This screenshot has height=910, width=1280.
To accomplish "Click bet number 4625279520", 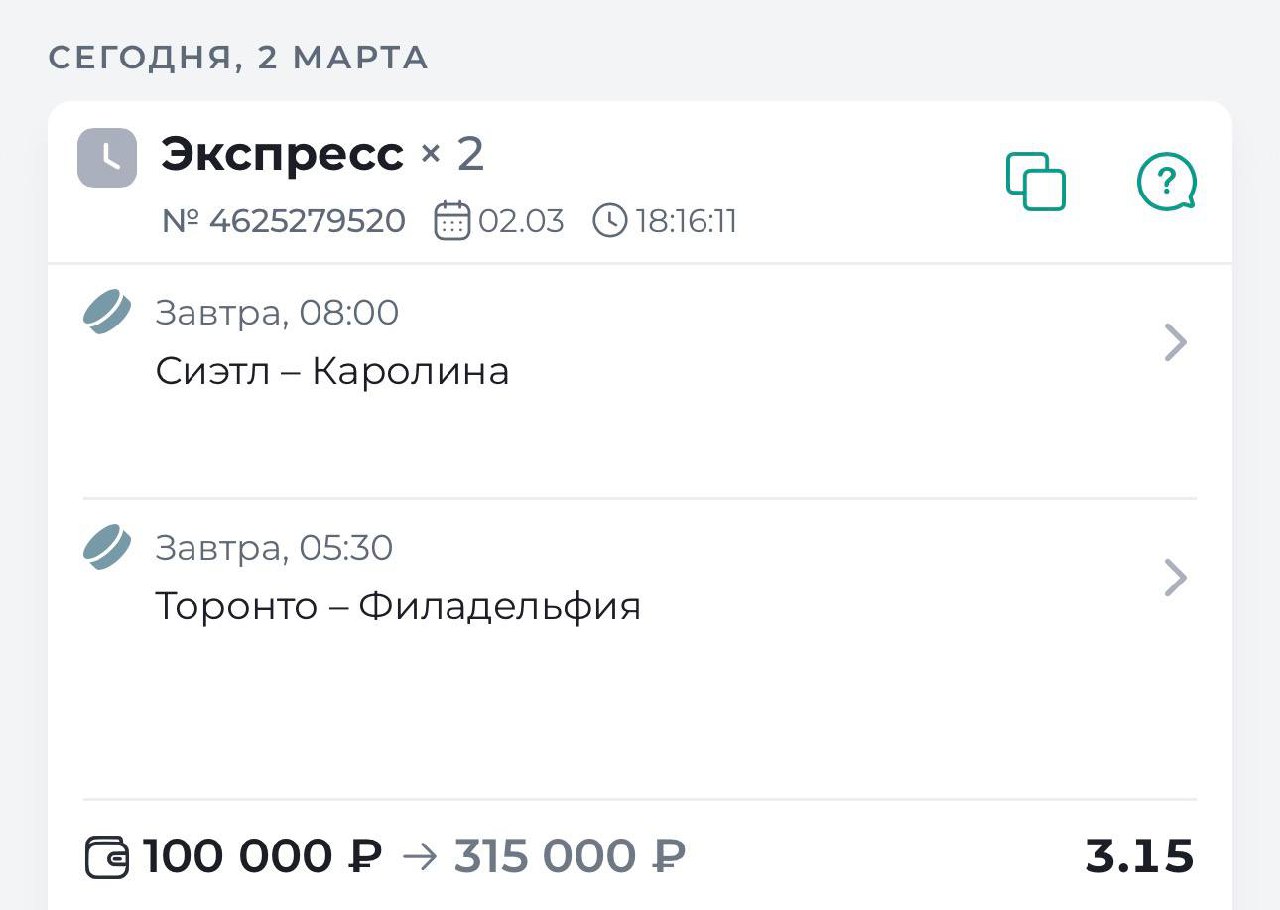I will click(x=284, y=221).
